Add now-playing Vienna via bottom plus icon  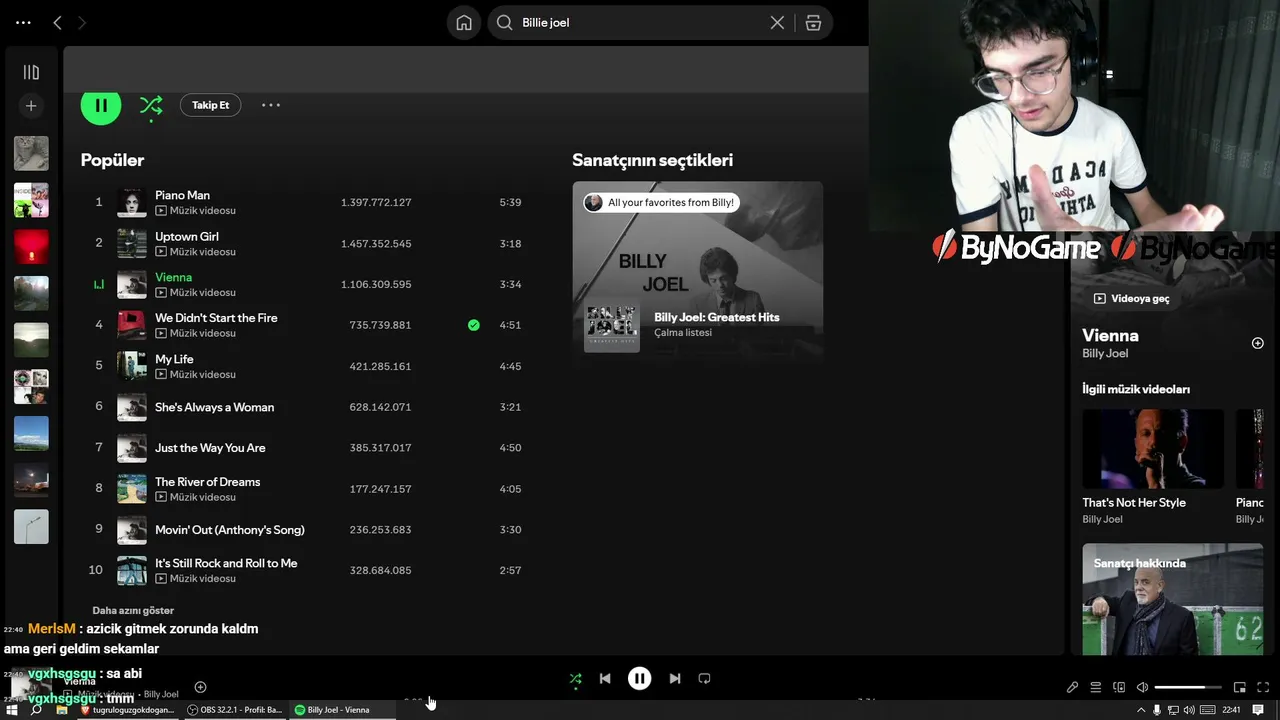(200, 687)
